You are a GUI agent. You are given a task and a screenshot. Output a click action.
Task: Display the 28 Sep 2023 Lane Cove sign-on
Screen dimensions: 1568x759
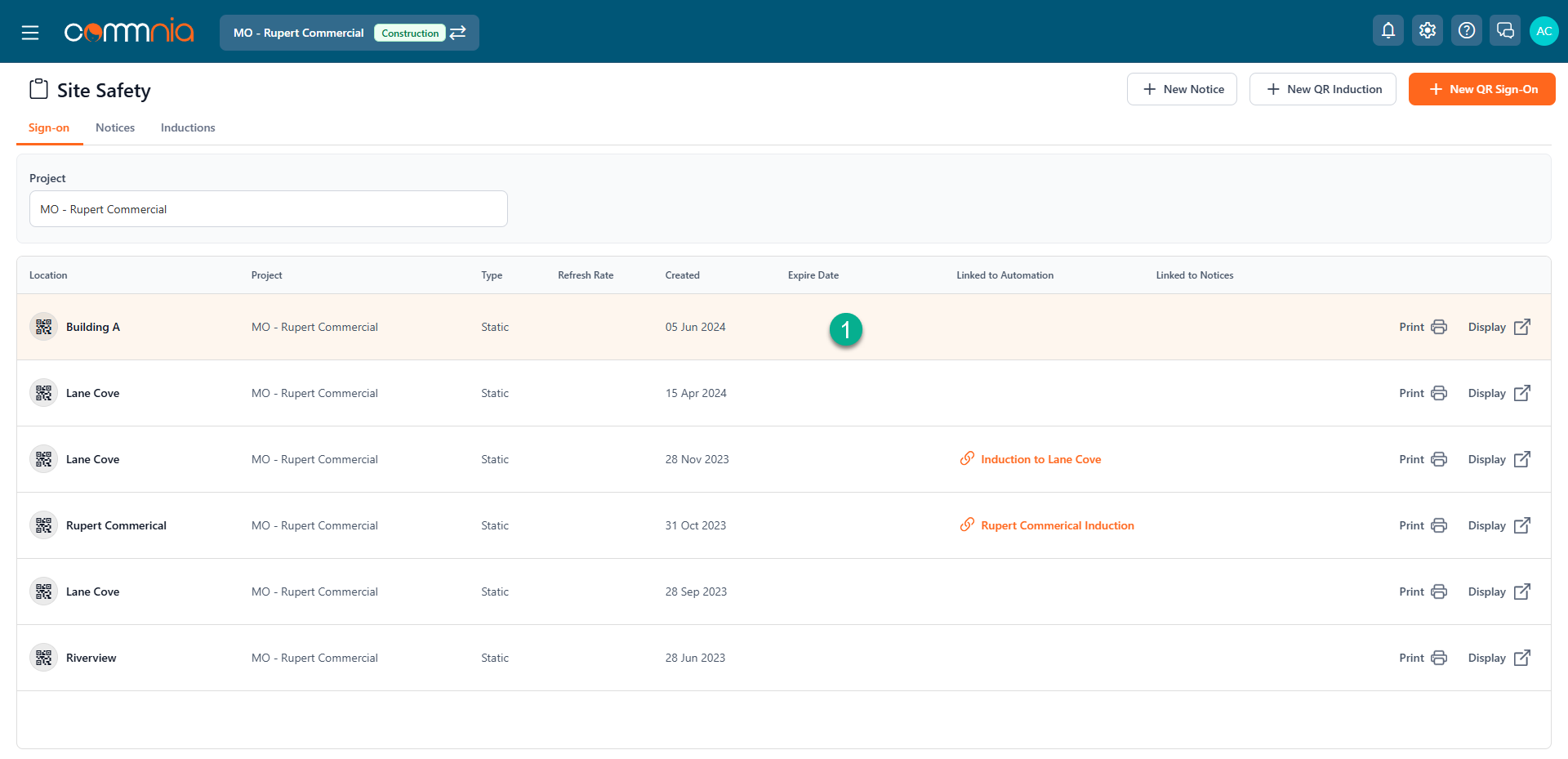point(1499,592)
